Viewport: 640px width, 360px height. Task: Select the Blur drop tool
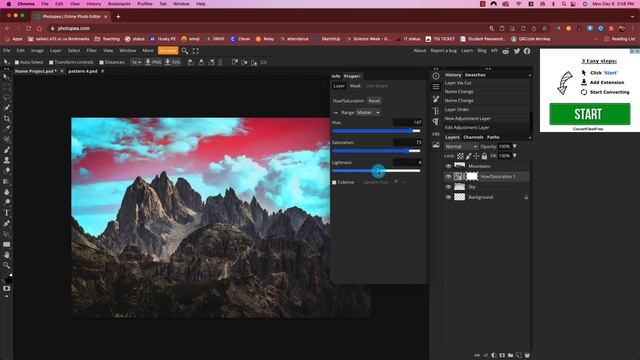pos(7,192)
